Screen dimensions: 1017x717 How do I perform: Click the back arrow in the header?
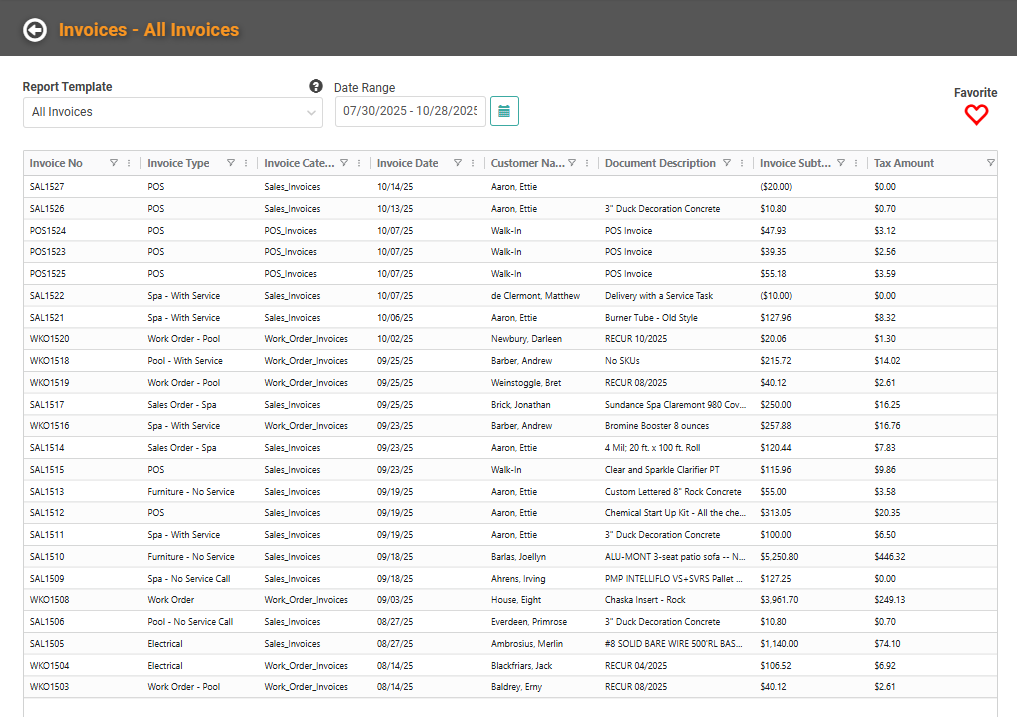[35, 30]
